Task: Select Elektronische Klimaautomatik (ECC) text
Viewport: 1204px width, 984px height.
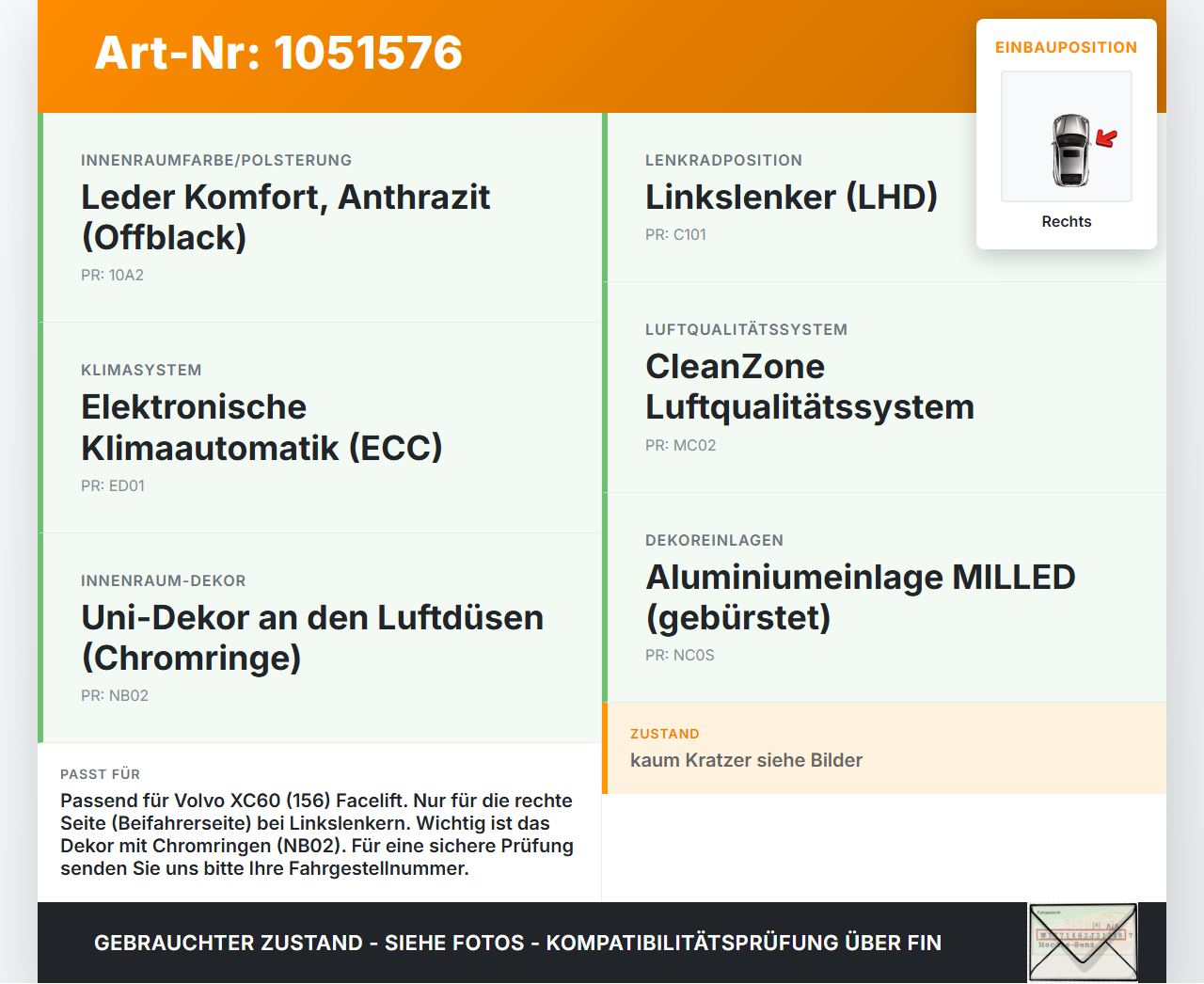Action: click(x=261, y=427)
